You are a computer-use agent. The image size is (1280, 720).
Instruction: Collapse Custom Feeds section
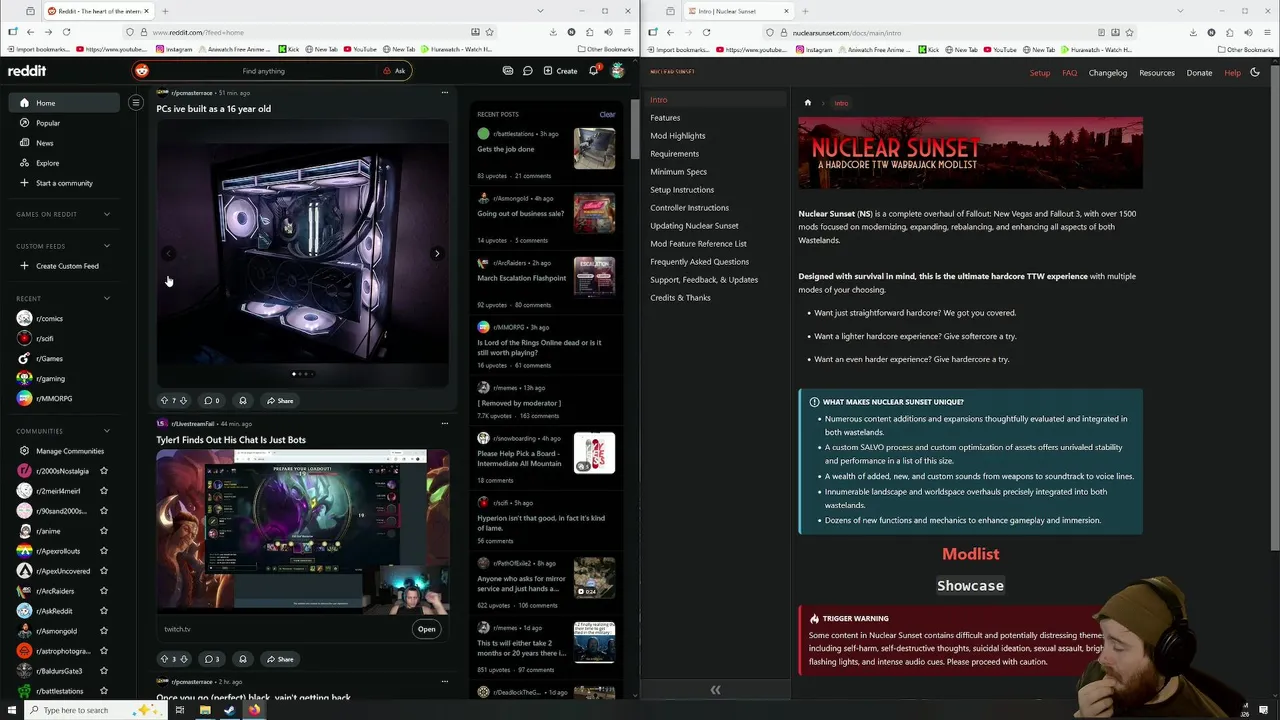click(x=107, y=246)
